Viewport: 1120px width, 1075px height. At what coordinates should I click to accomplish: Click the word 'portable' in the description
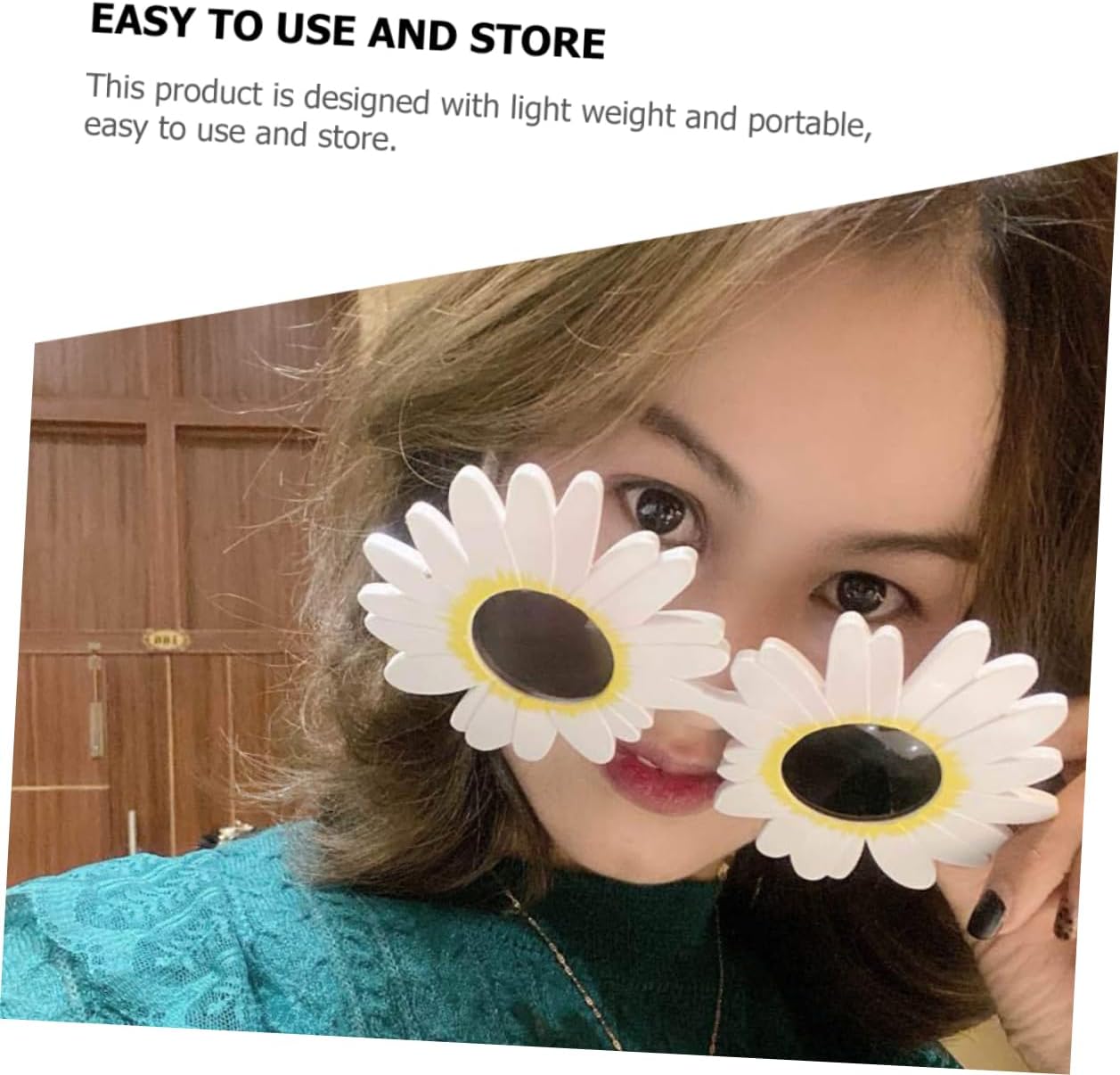(x=807, y=122)
